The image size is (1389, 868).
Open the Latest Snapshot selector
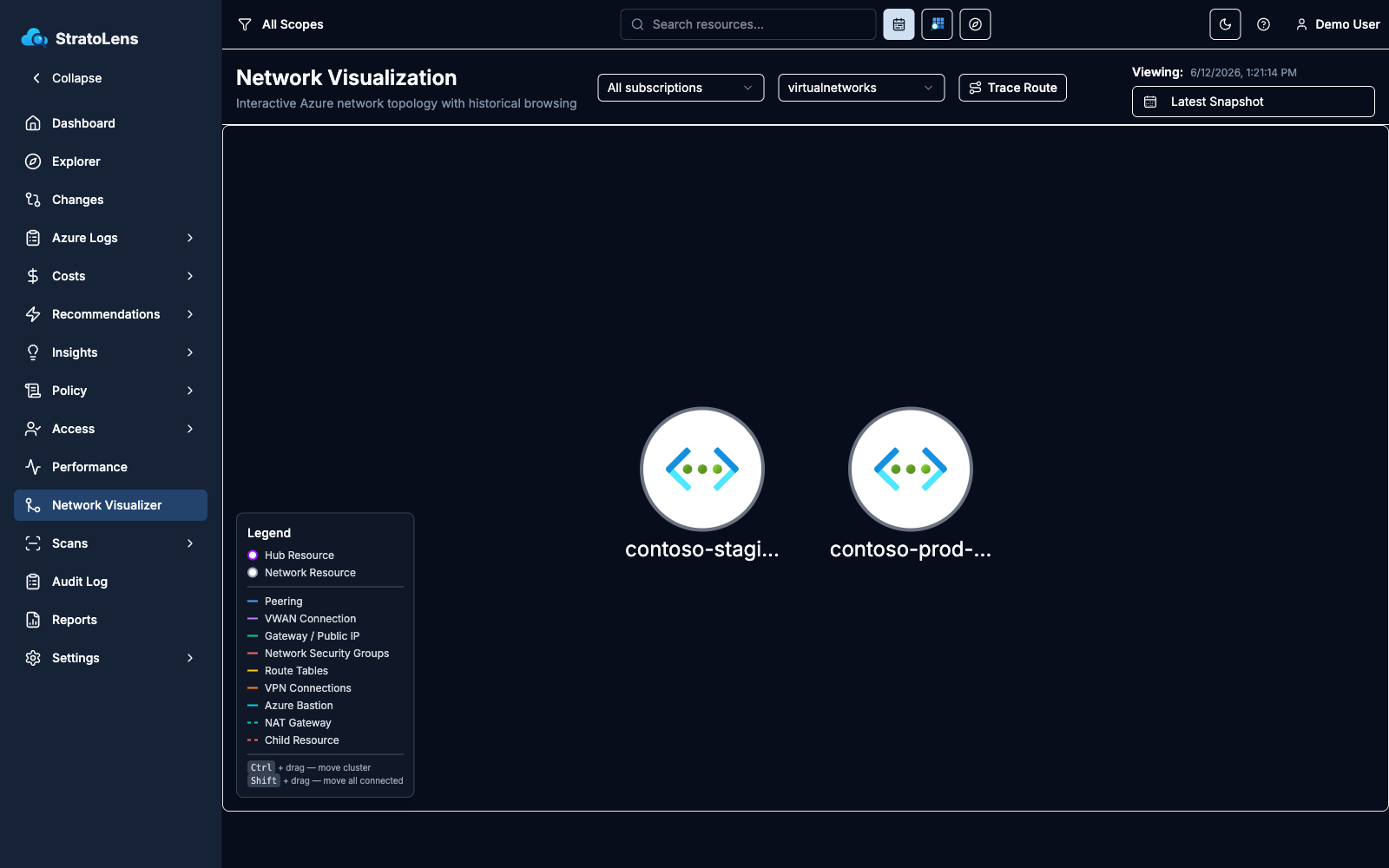1253,102
